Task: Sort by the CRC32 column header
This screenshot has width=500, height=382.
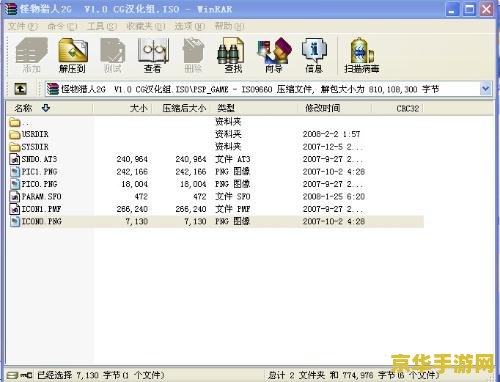Action: click(x=397, y=108)
